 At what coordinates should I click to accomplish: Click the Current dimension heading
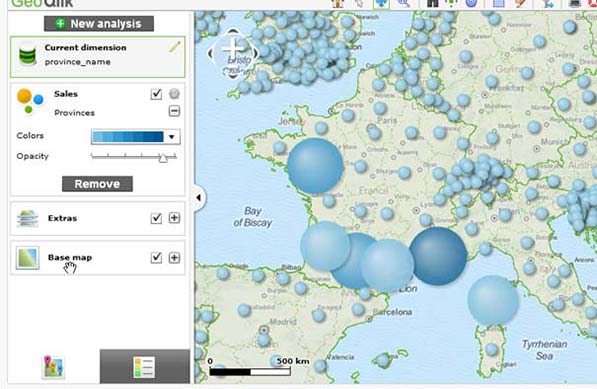pos(85,48)
